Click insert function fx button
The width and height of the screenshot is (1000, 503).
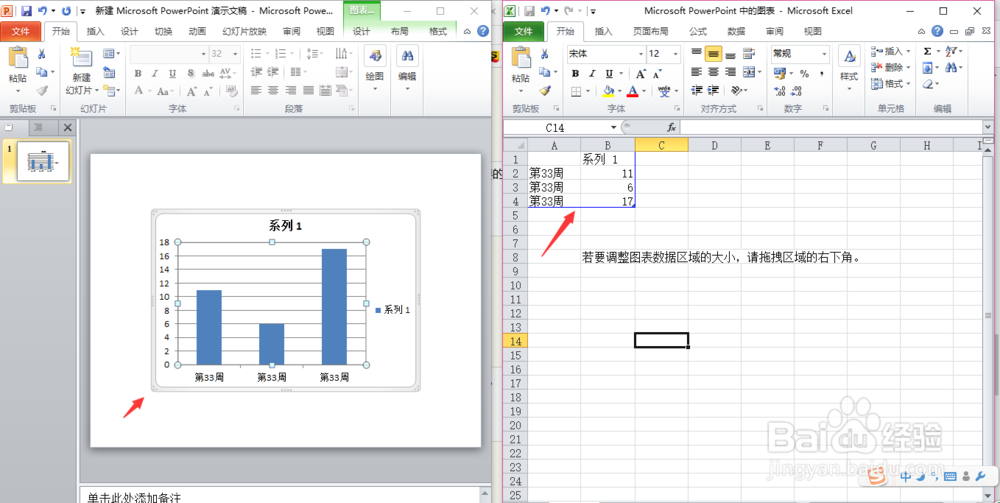click(672, 128)
